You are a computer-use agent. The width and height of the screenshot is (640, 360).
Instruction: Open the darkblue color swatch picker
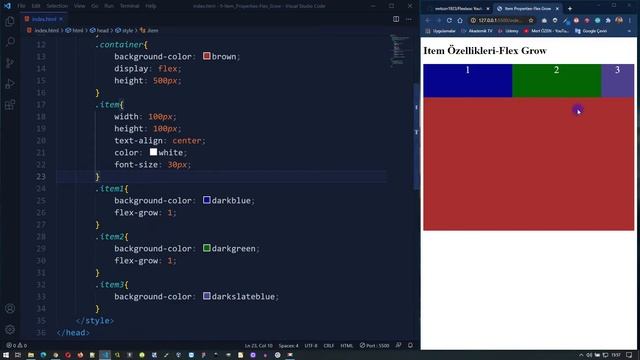point(207,200)
